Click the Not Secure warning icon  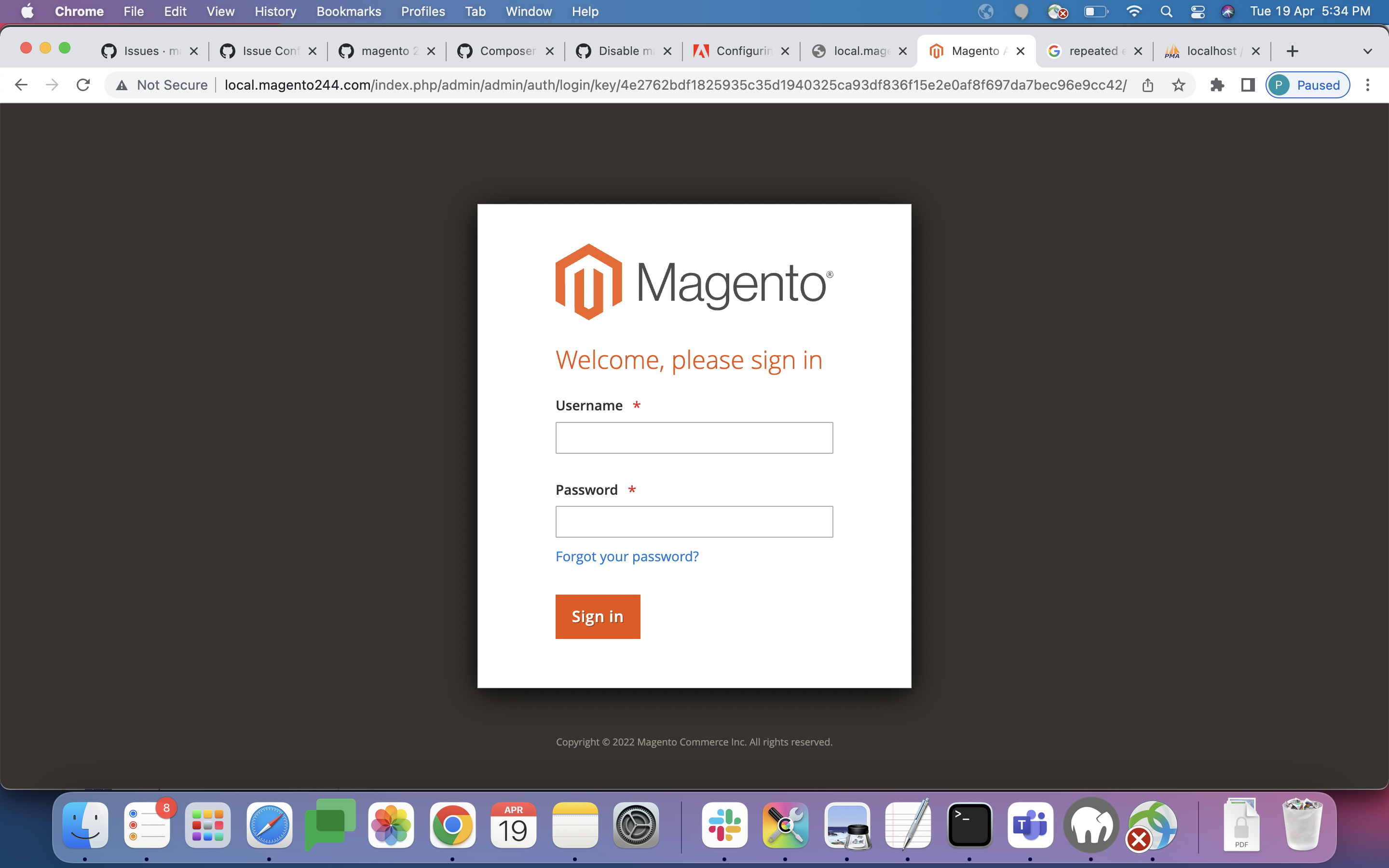(x=122, y=84)
